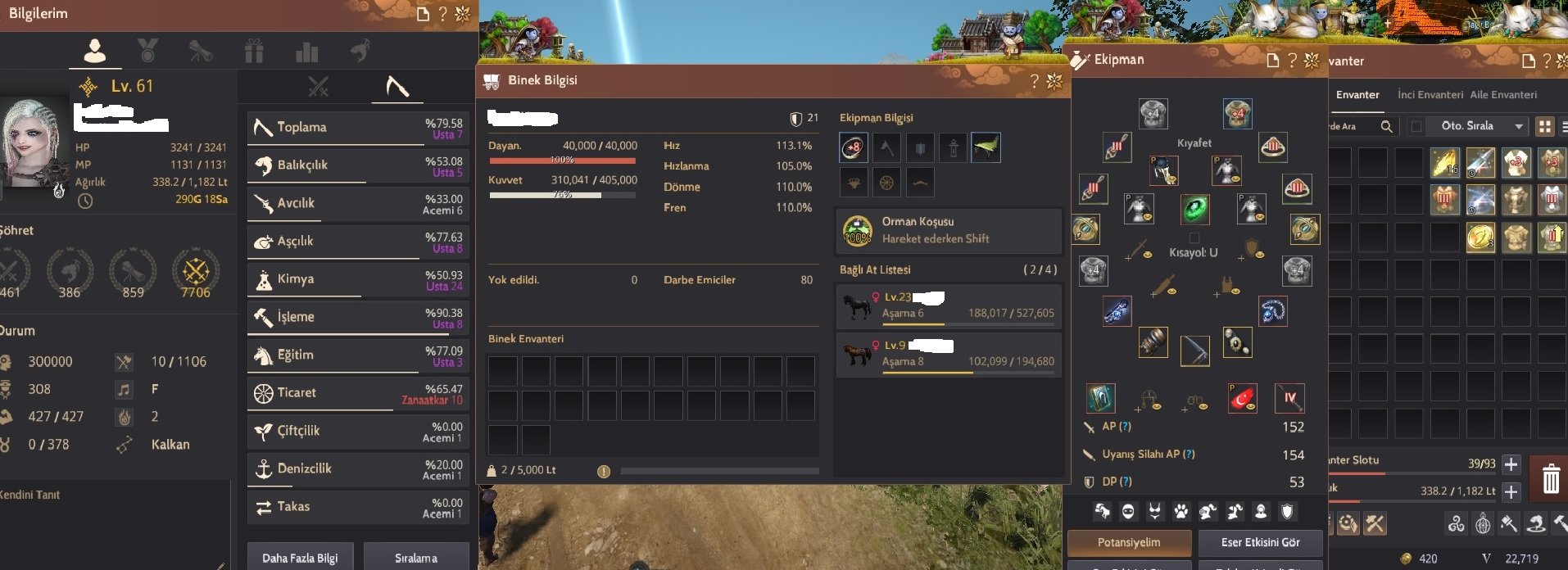The height and width of the screenshot is (570, 1568).
Task: Click the paw icon below DP stats
Action: 1181,512
